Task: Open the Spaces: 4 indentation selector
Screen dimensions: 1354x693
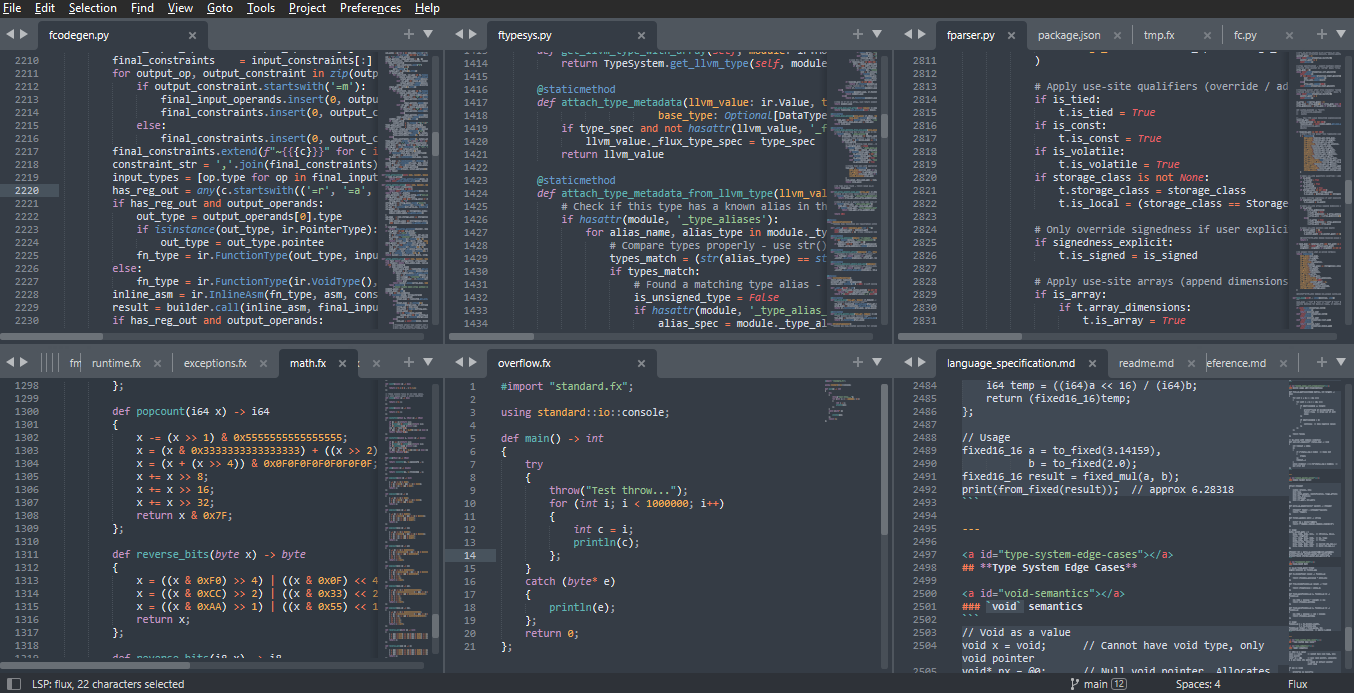Action: [1198, 684]
